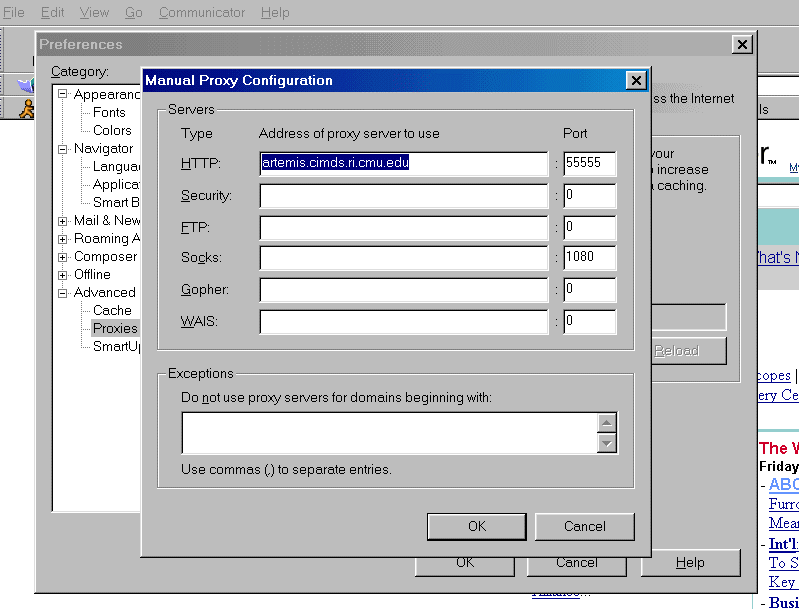Open the File menu
The height and width of the screenshot is (609, 799).
pyautogui.click(x=14, y=13)
